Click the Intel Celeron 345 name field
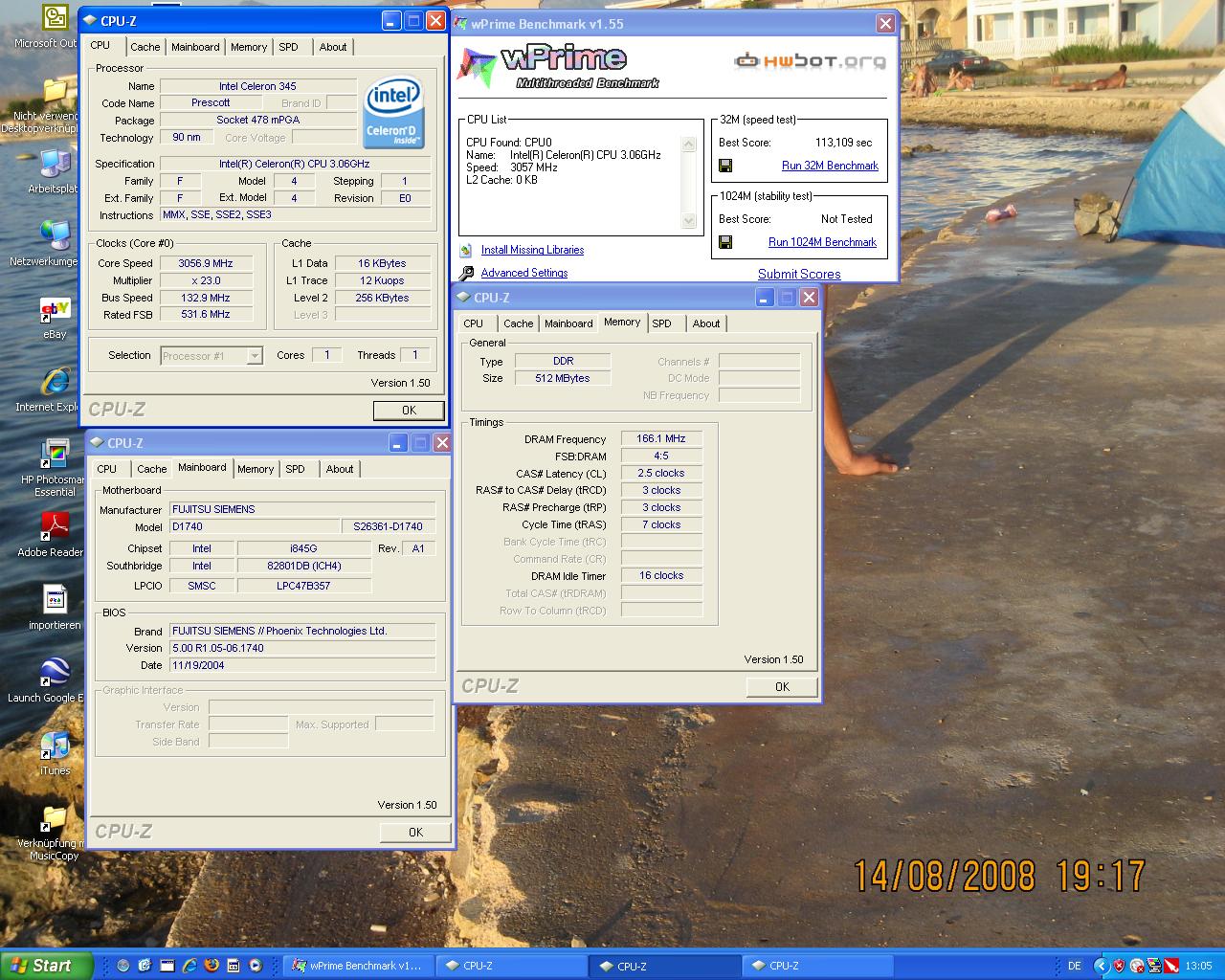The height and width of the screenshot is (980, 1225). click(x=258, y=86)
